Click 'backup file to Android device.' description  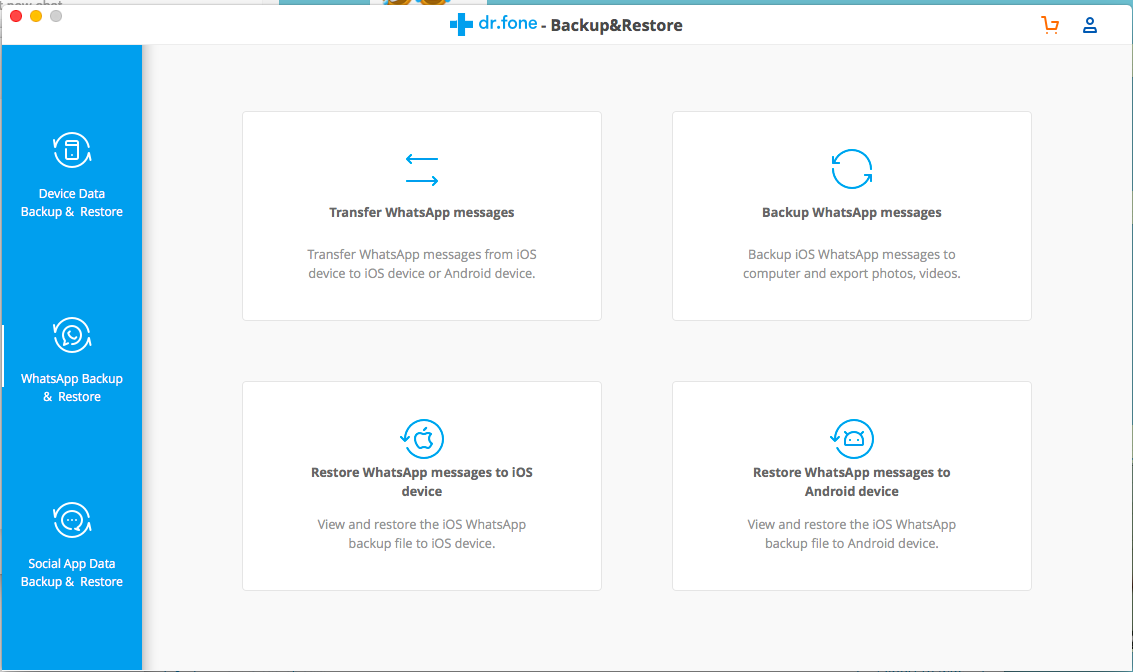[852, 543]
